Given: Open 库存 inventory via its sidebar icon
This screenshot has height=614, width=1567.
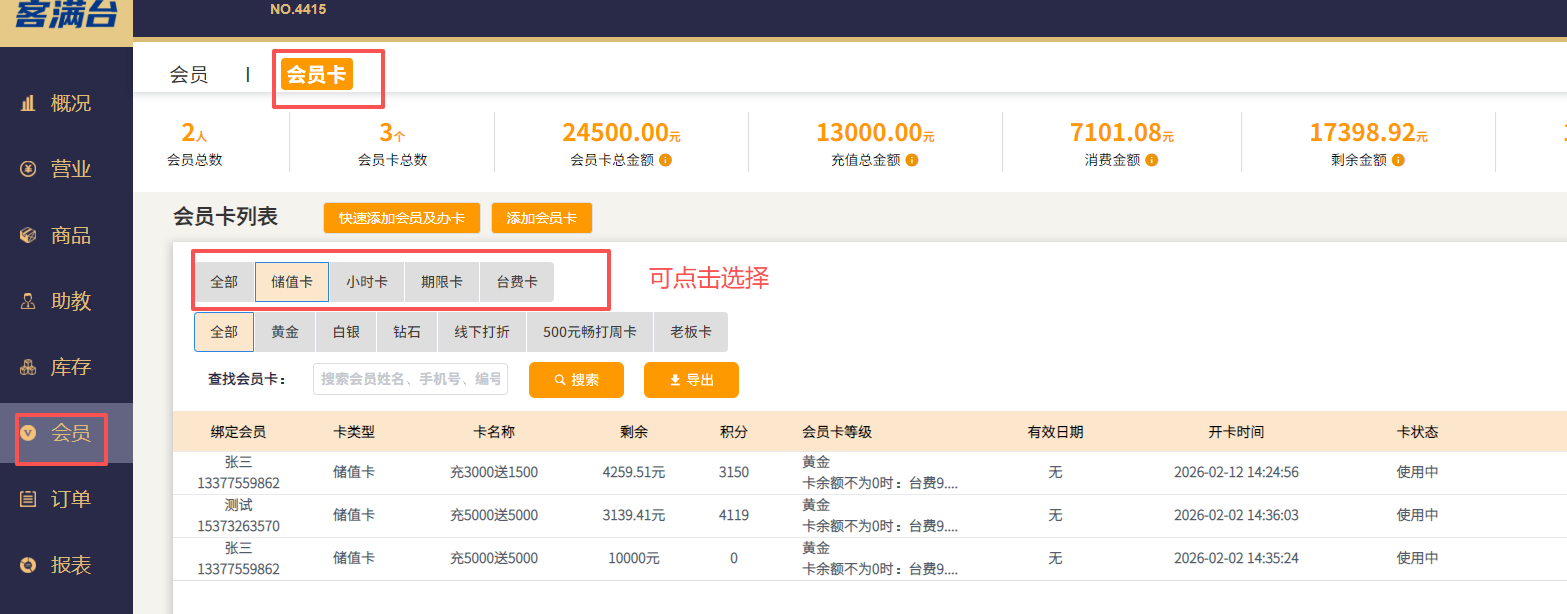Looking at the screenshot, I should tap(28, 367).
